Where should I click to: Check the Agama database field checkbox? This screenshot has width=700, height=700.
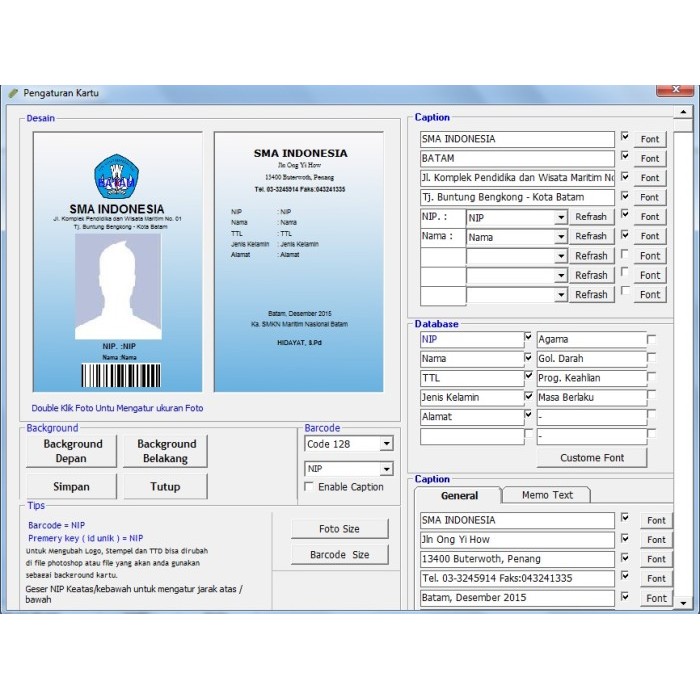pos(652,340)
